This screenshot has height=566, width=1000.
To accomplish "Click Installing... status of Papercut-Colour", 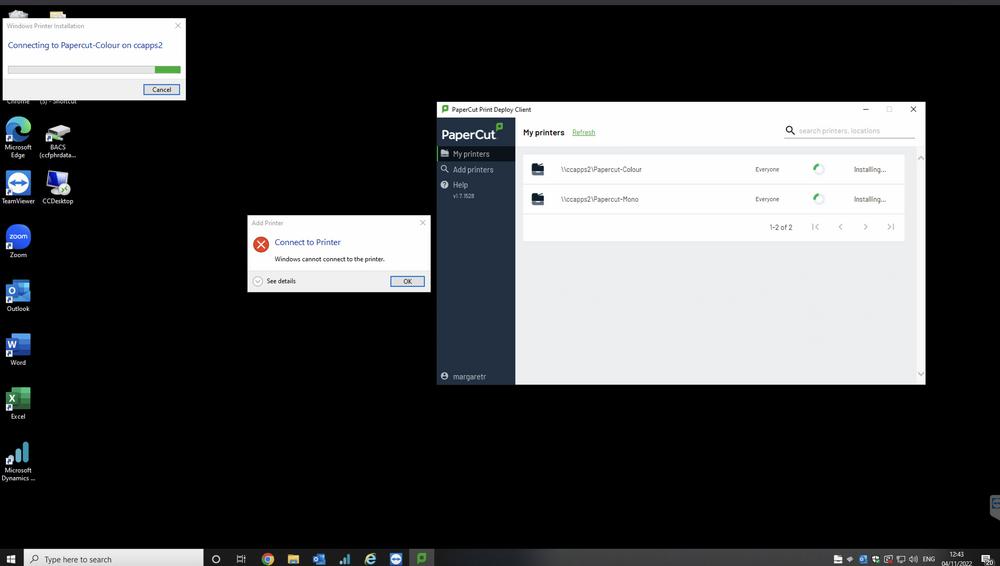I will pos(870,170).
